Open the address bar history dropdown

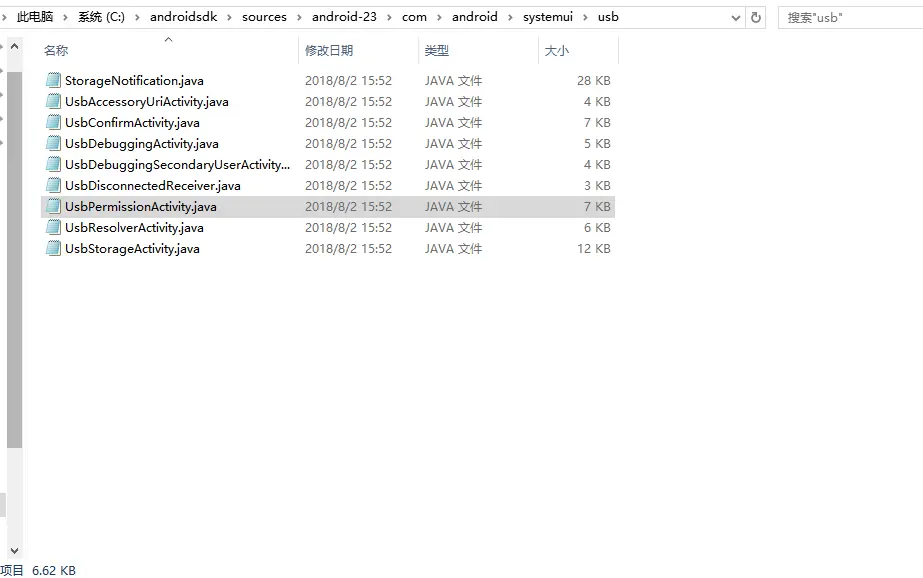tap(735, 18)
